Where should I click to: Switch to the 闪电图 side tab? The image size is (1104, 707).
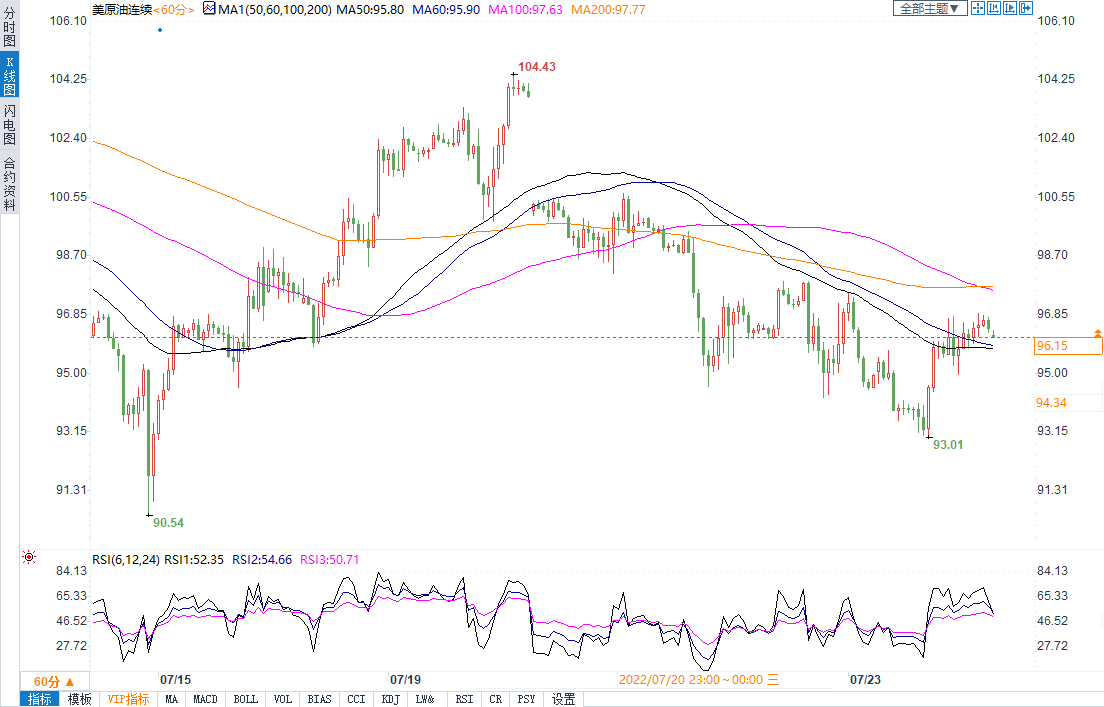(9, 124)
